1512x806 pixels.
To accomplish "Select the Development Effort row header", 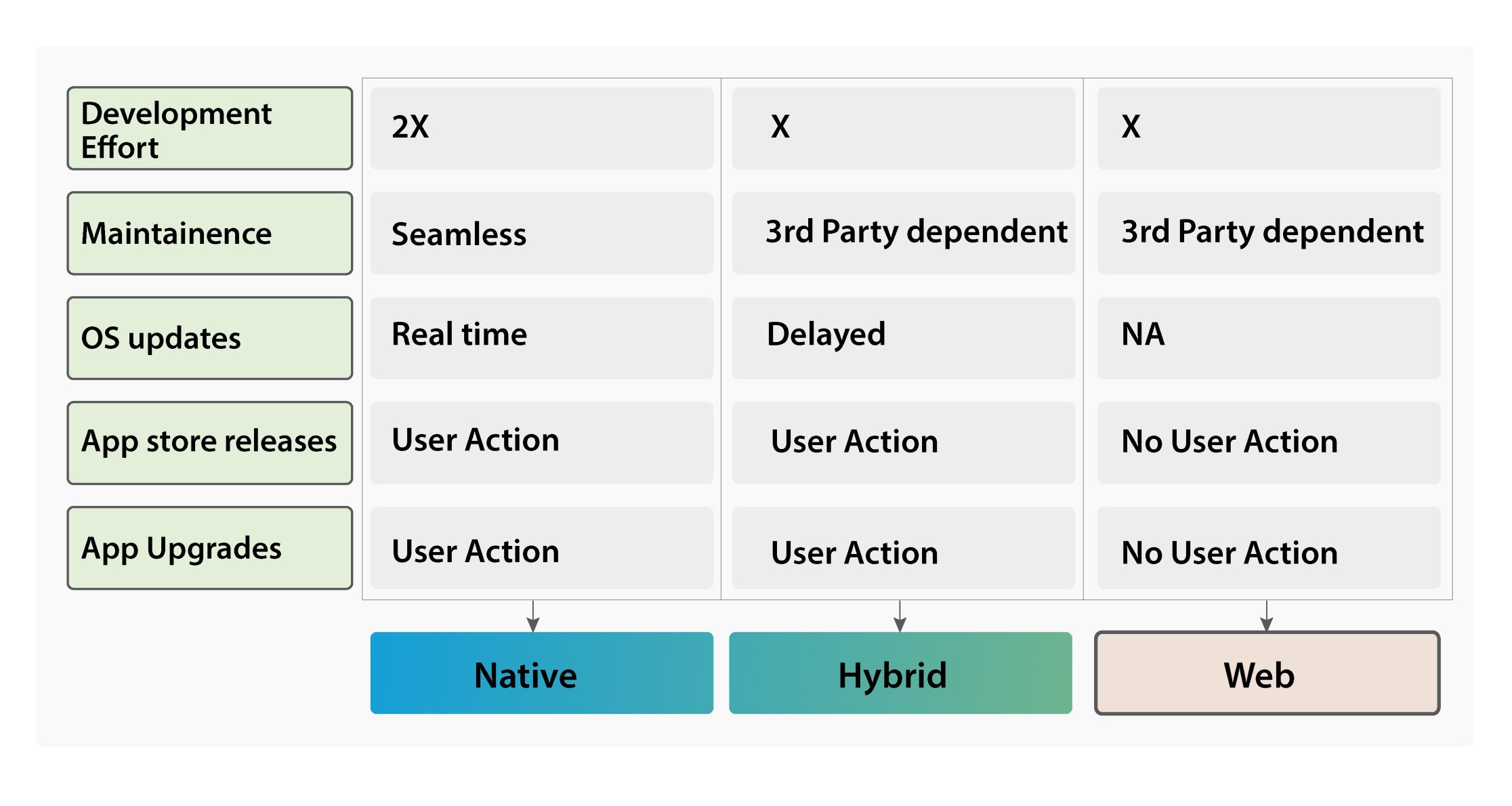I will pos(210,128).
